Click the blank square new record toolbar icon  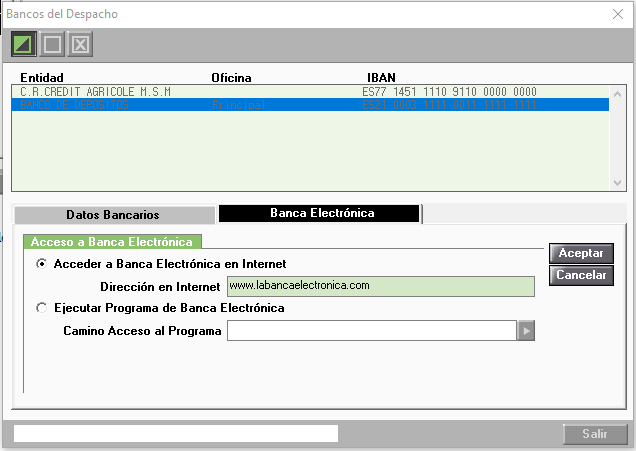pos(52,44)
